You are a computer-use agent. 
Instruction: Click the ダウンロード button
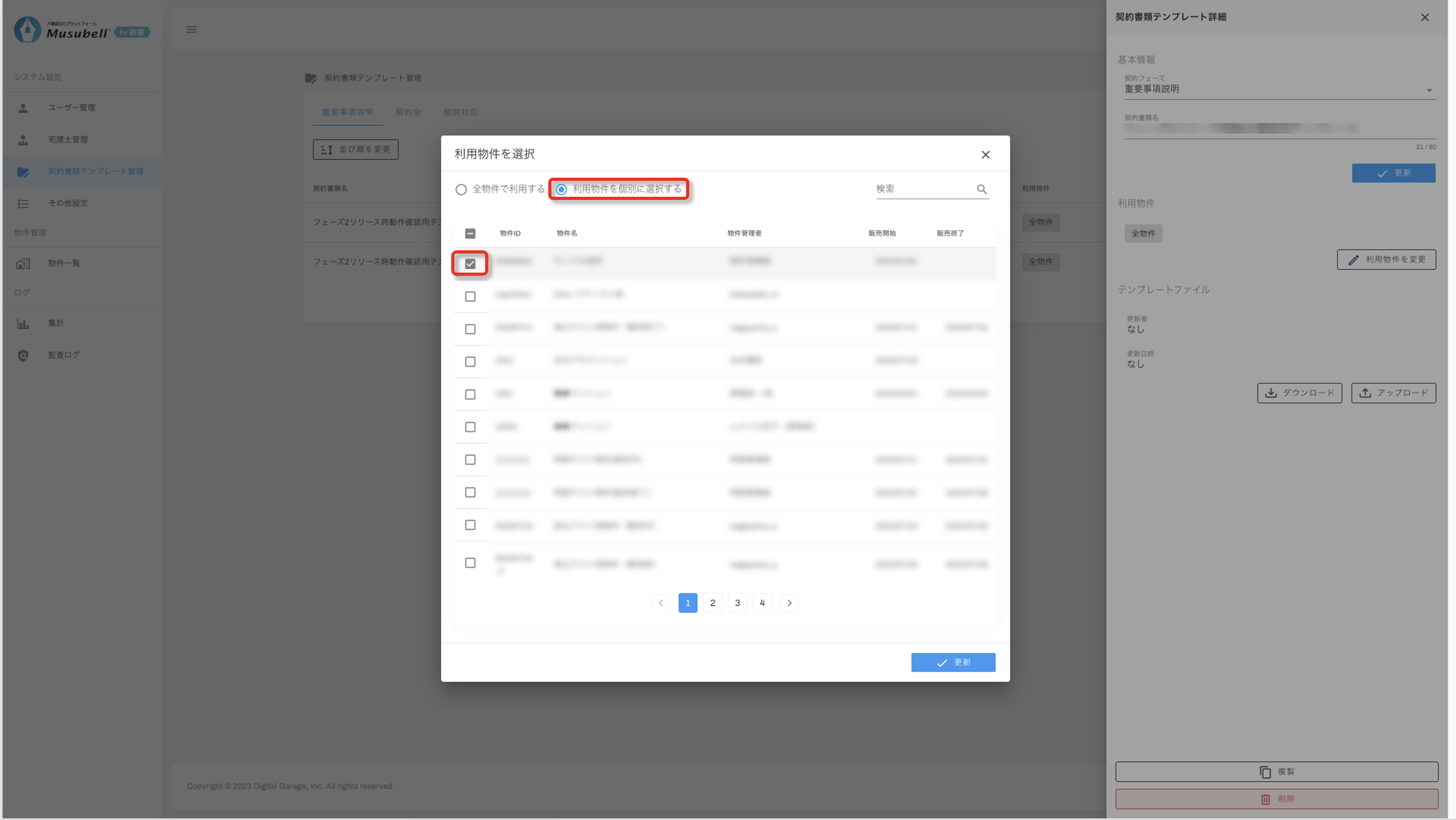[1300, 393]
